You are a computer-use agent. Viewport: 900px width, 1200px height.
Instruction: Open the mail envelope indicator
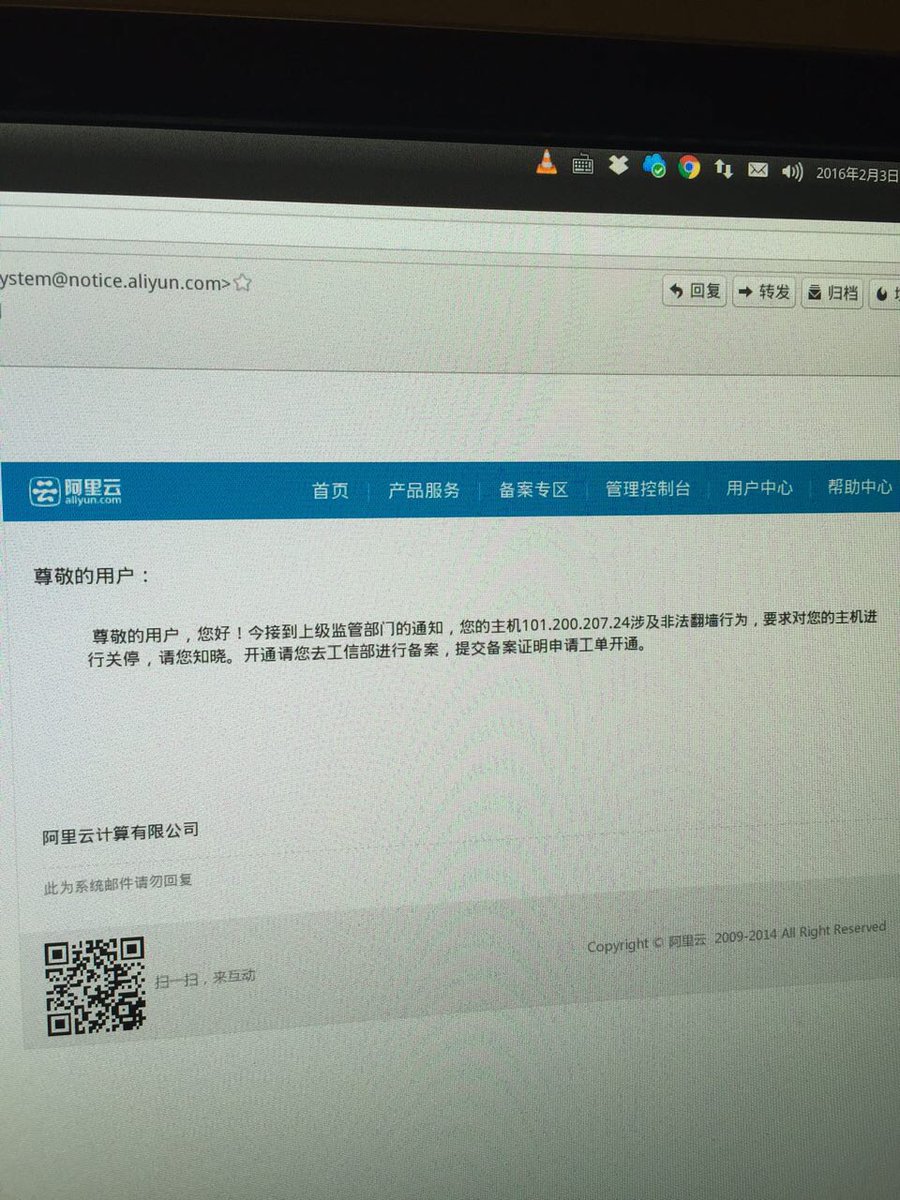click(x=757, y=171)
